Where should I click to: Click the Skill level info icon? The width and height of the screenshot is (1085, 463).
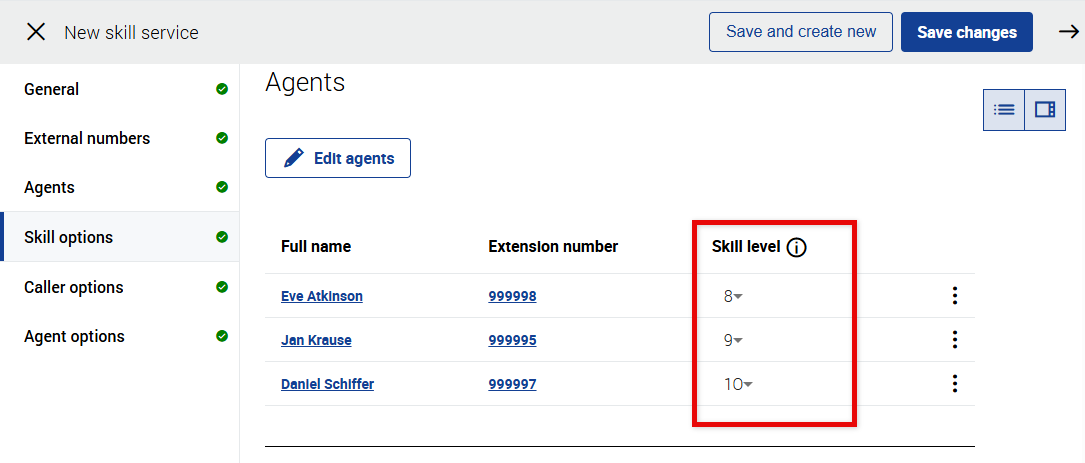pyautogui.click(x=796, y=247)
